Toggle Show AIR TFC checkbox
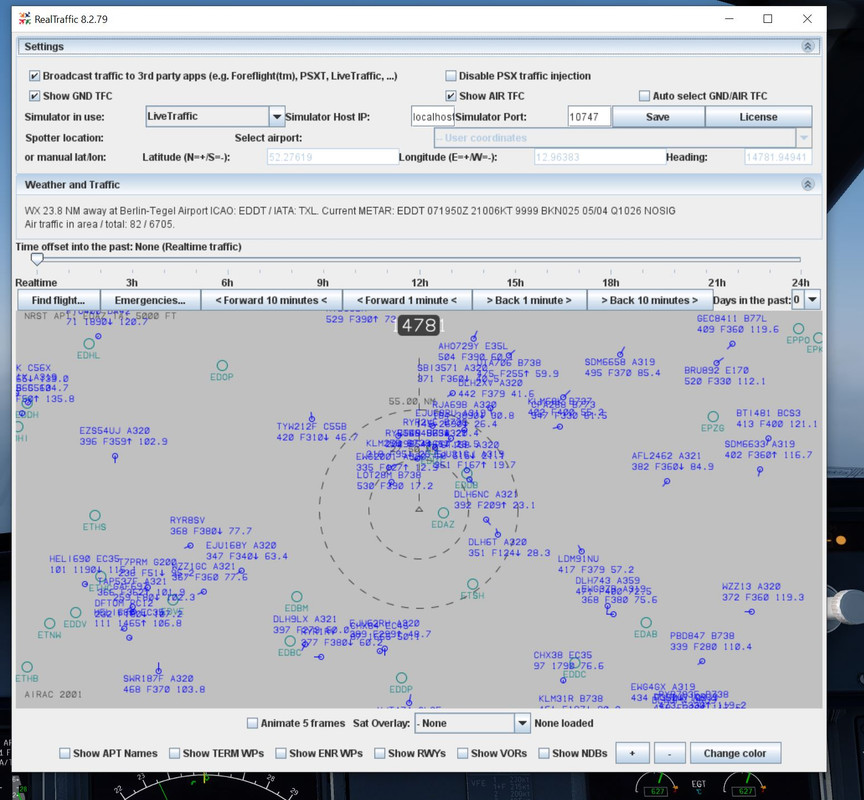The height and width of the screenshot is (800, 864). [x=451, y=96]
